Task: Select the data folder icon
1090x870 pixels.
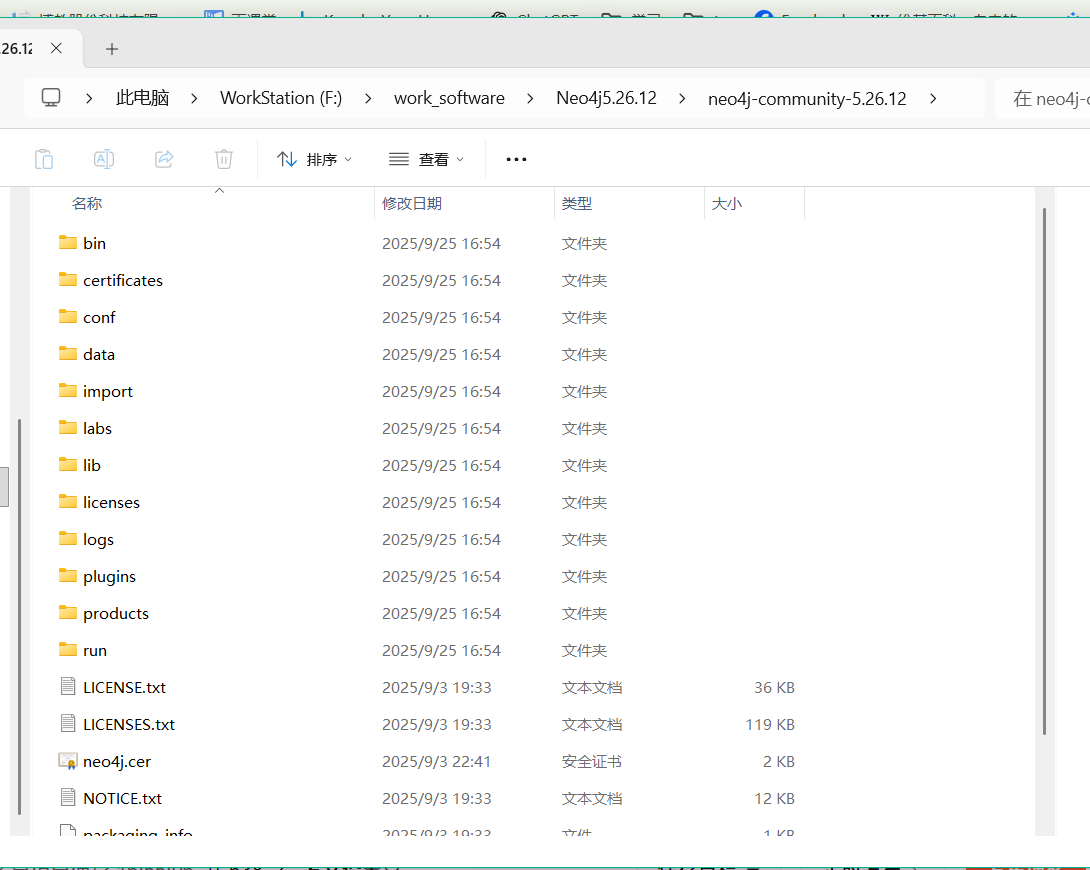Action: pos(67,354)
